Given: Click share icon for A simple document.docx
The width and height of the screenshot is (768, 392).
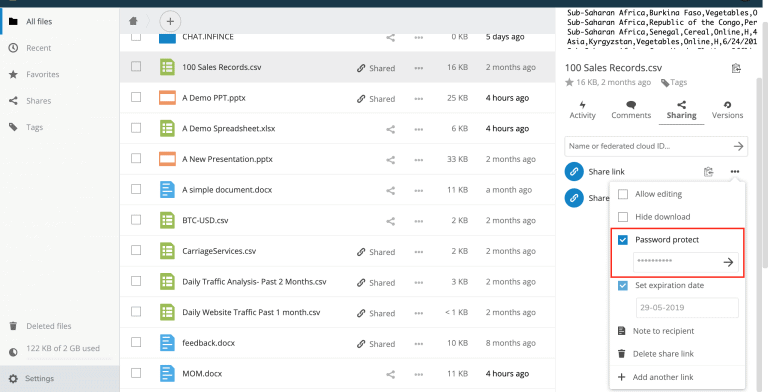Looking at the screenshot, I should (x=390, y=190).
